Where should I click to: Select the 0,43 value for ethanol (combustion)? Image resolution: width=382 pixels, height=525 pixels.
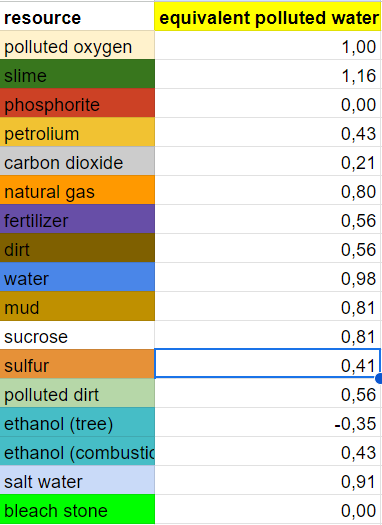[x=268, y=451]
